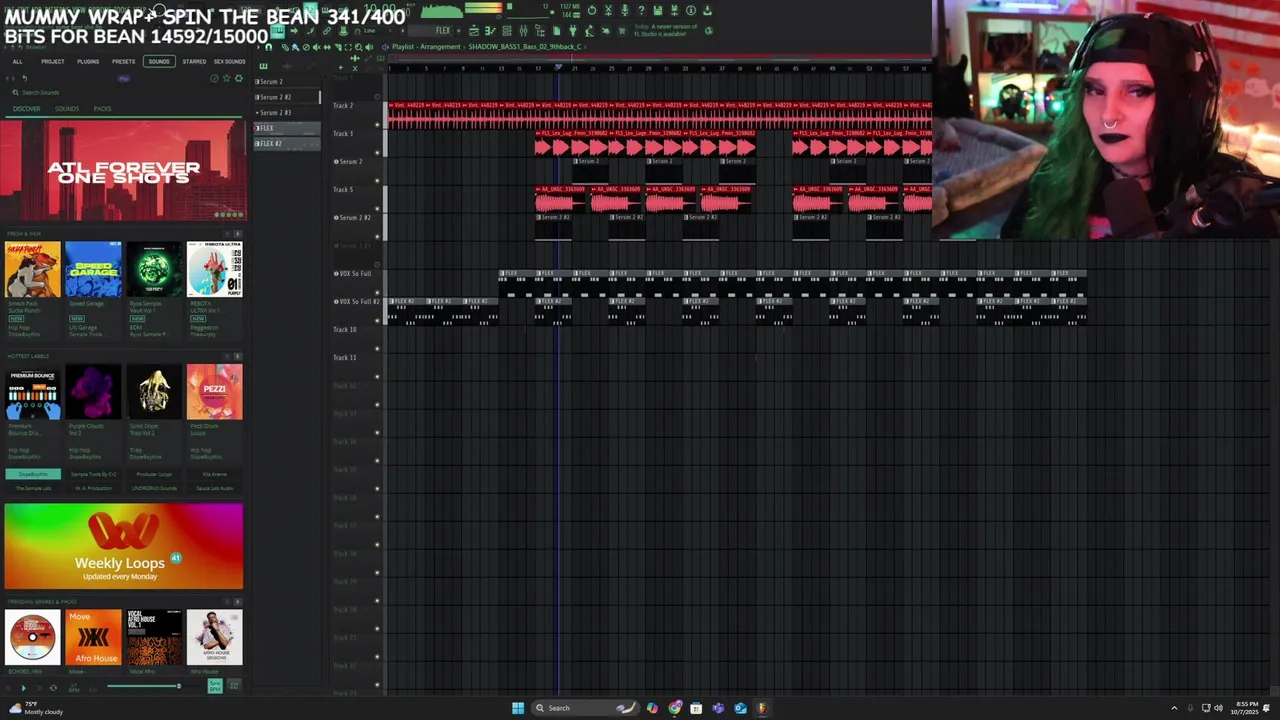Open the Weekly Loops banner
1280x720 pixels.
click(123, 546)
